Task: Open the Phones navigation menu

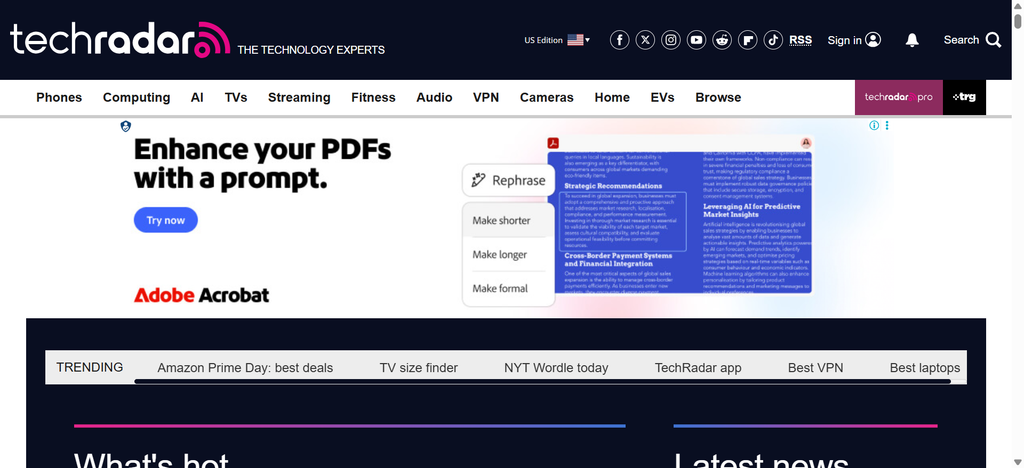Action: [x=59, y=97]
